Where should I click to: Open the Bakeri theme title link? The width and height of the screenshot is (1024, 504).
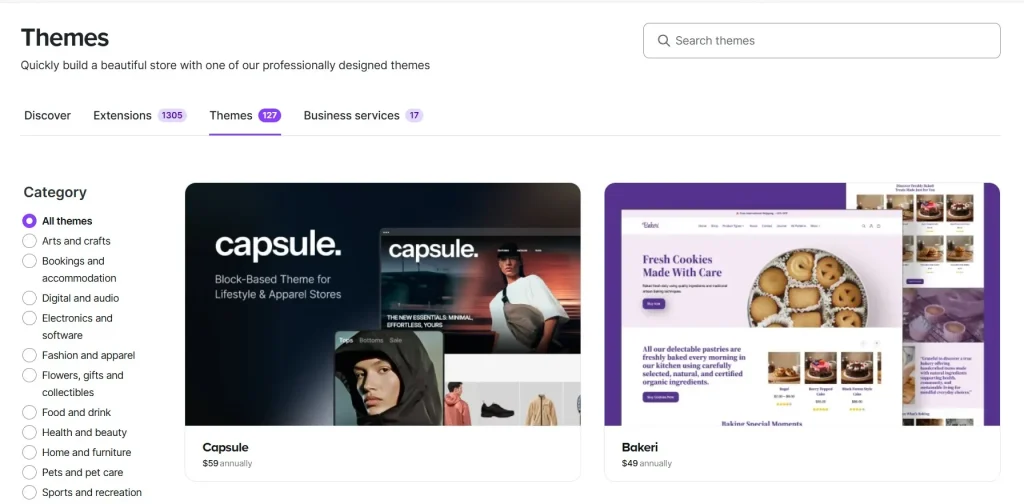pos(640,448)
